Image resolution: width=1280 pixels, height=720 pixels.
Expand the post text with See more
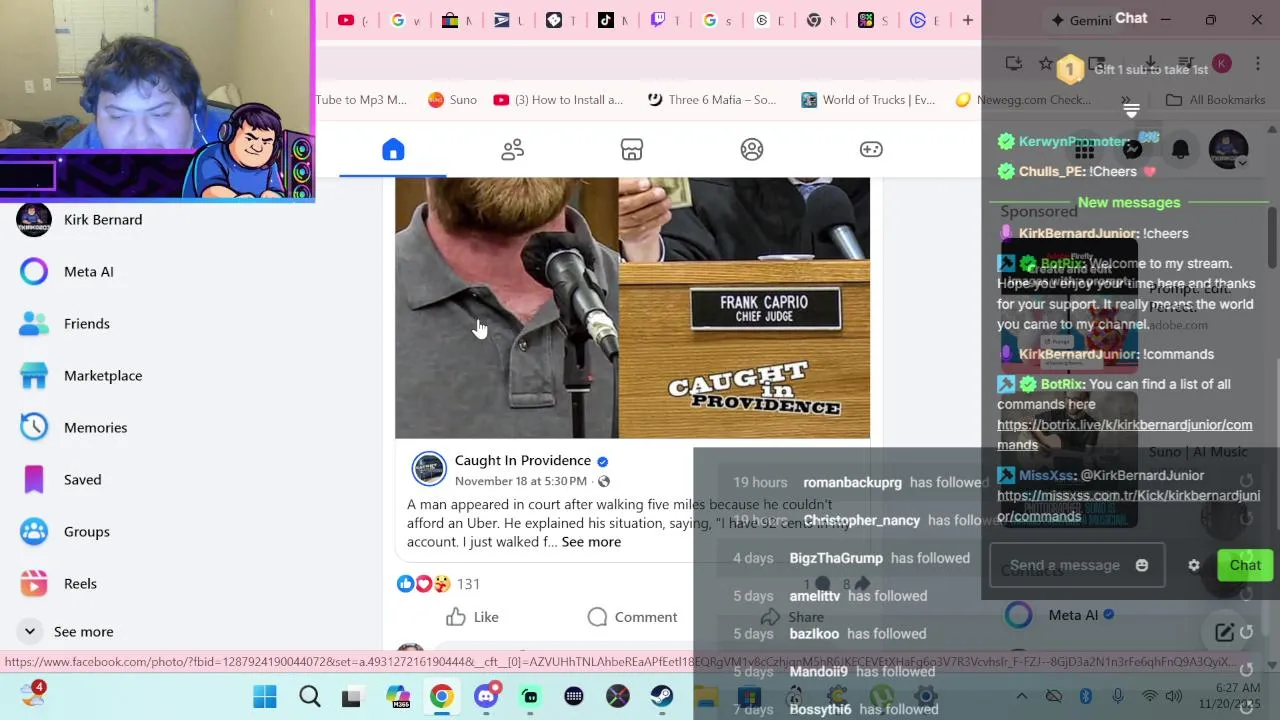point(591,542)
